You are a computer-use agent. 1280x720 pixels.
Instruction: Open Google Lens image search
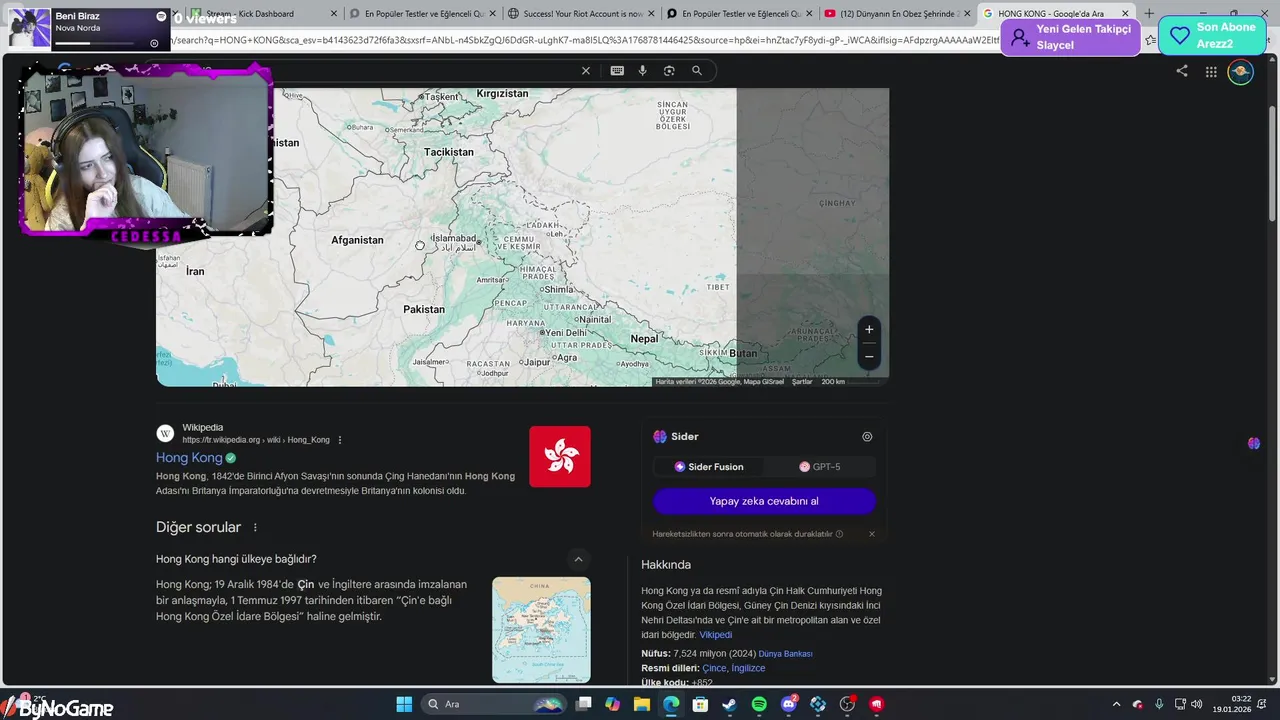click(669, 71)
